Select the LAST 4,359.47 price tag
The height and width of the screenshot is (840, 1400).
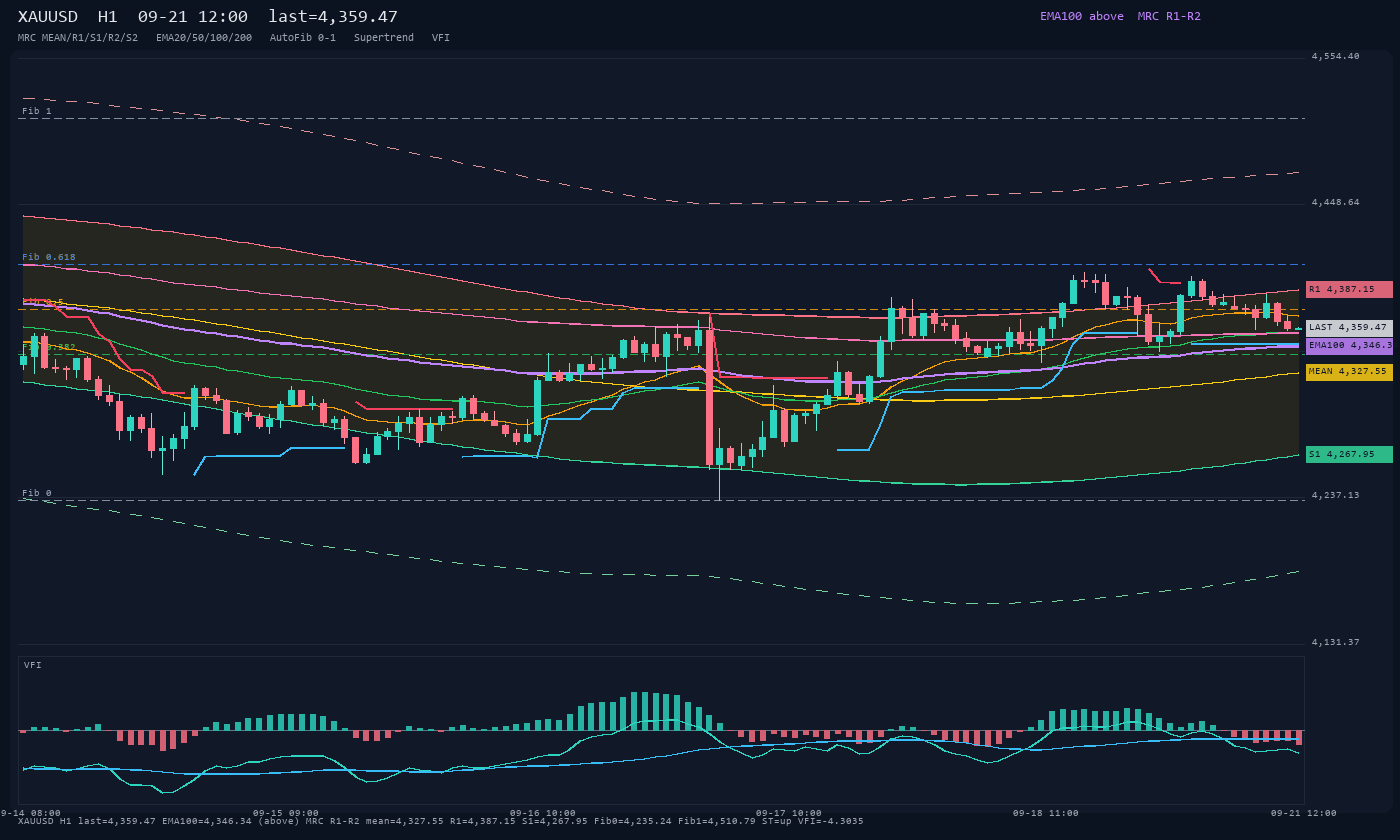tap(1349, 327)
